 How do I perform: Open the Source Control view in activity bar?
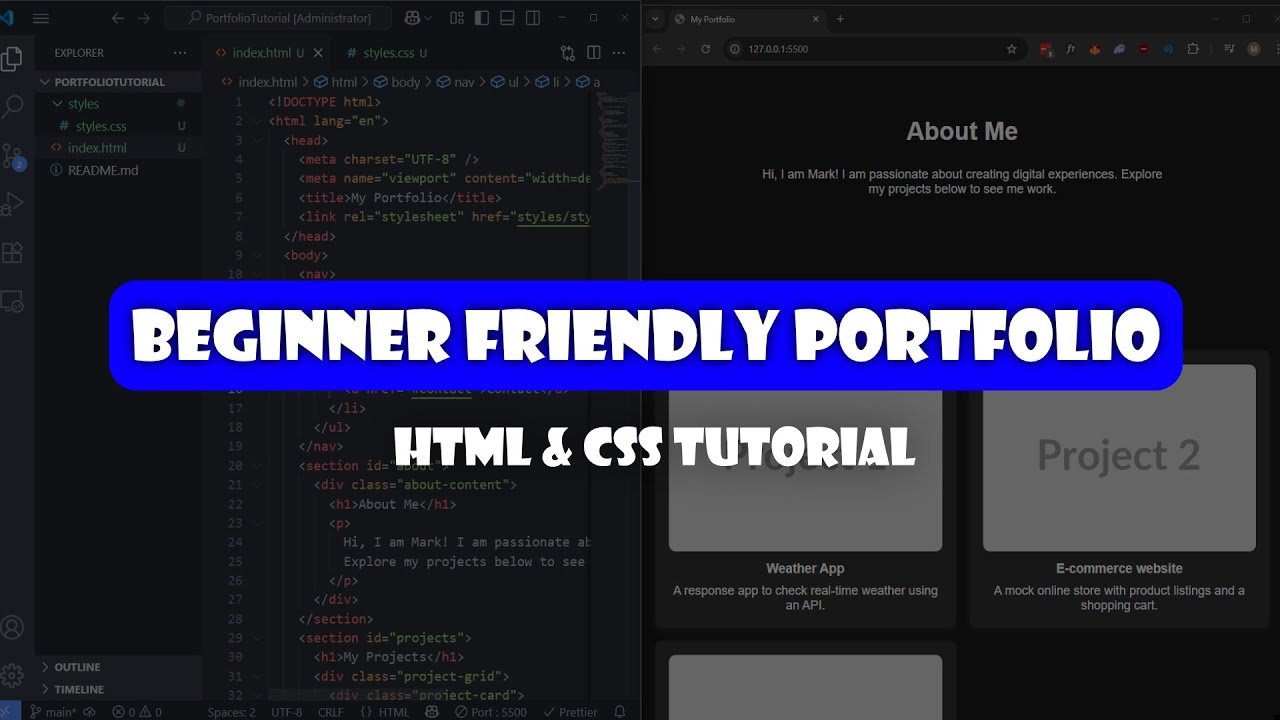[12, 155]
